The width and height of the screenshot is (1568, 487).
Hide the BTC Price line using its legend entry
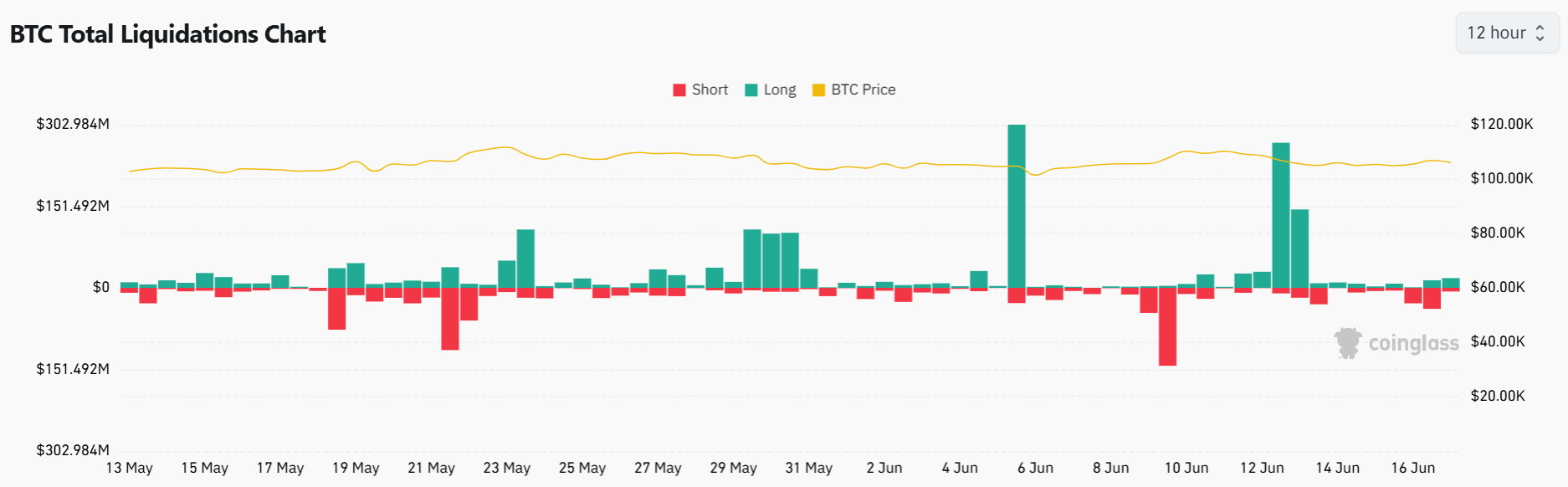pos(854,89)
